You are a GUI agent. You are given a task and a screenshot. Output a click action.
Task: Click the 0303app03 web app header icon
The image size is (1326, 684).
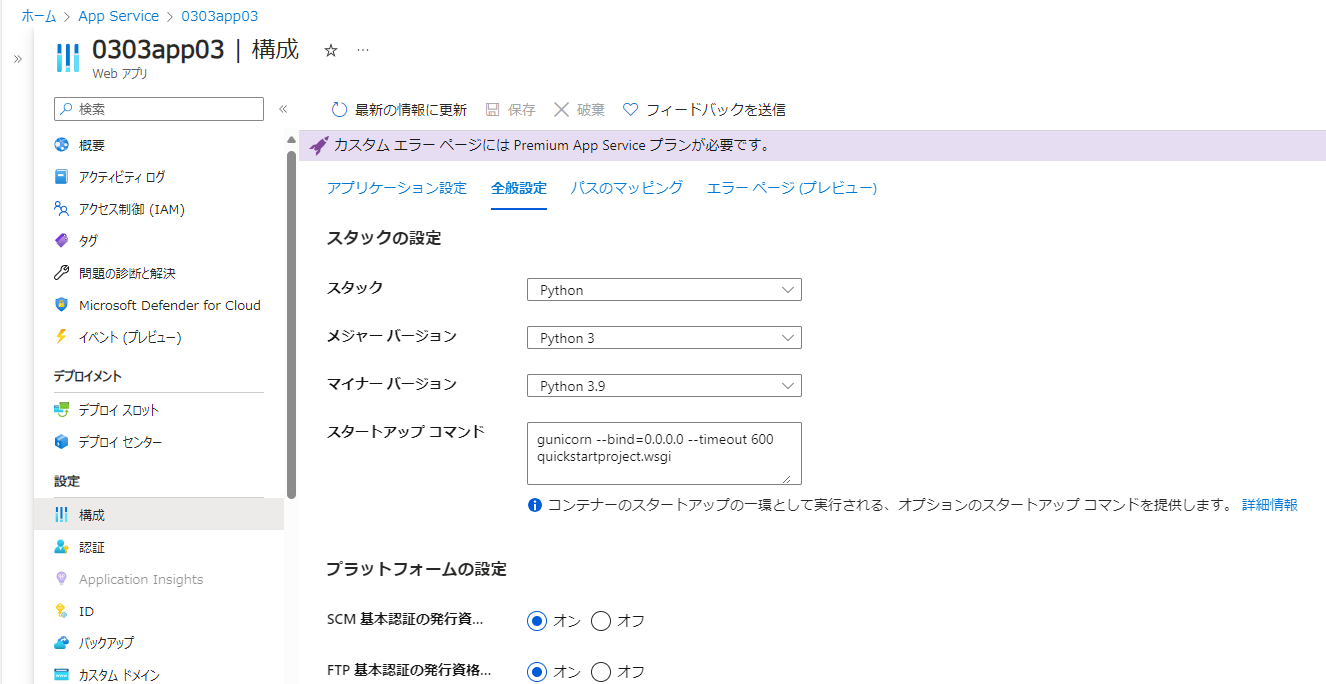coord(68,58)
